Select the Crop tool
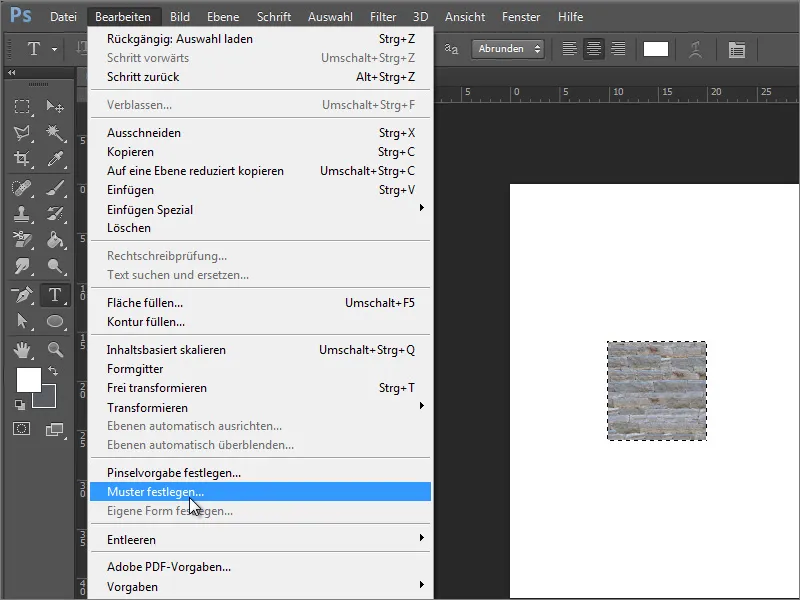This screenshot has width=800, height=600. click(x=21, y=159)
